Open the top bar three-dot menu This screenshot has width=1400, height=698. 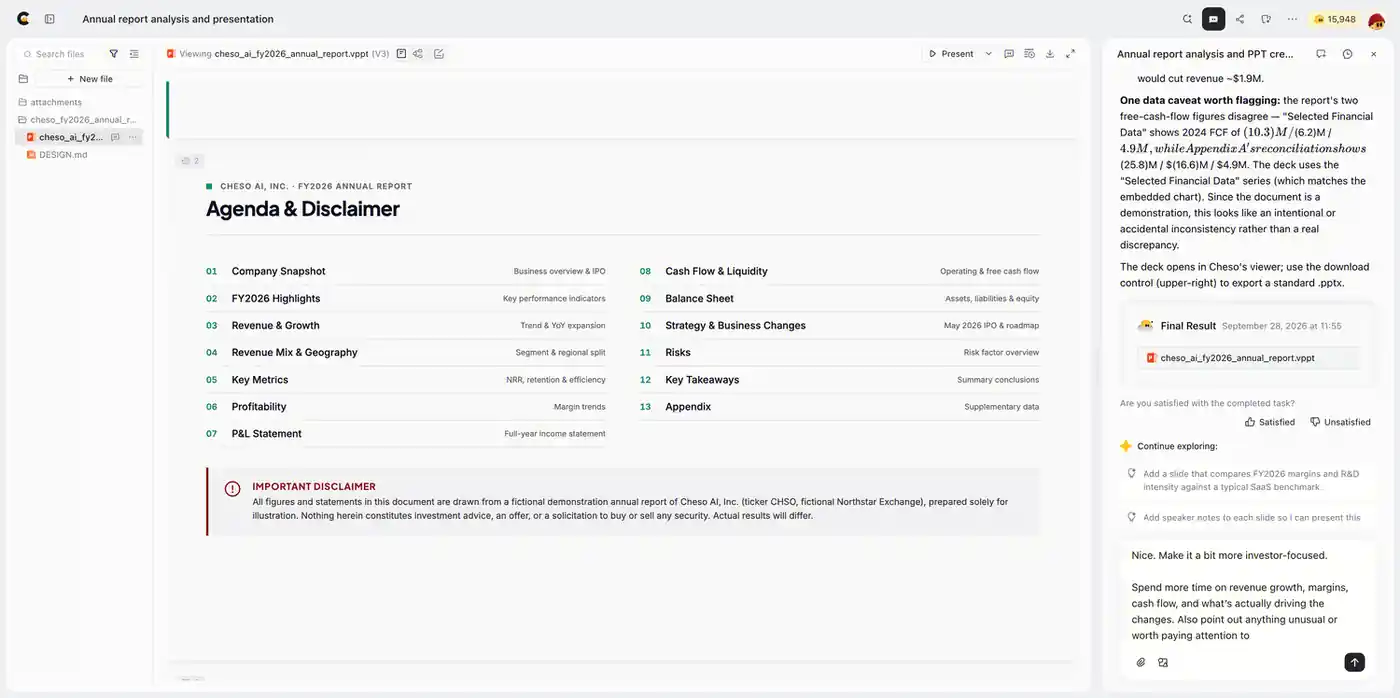tap(1293, 19)
